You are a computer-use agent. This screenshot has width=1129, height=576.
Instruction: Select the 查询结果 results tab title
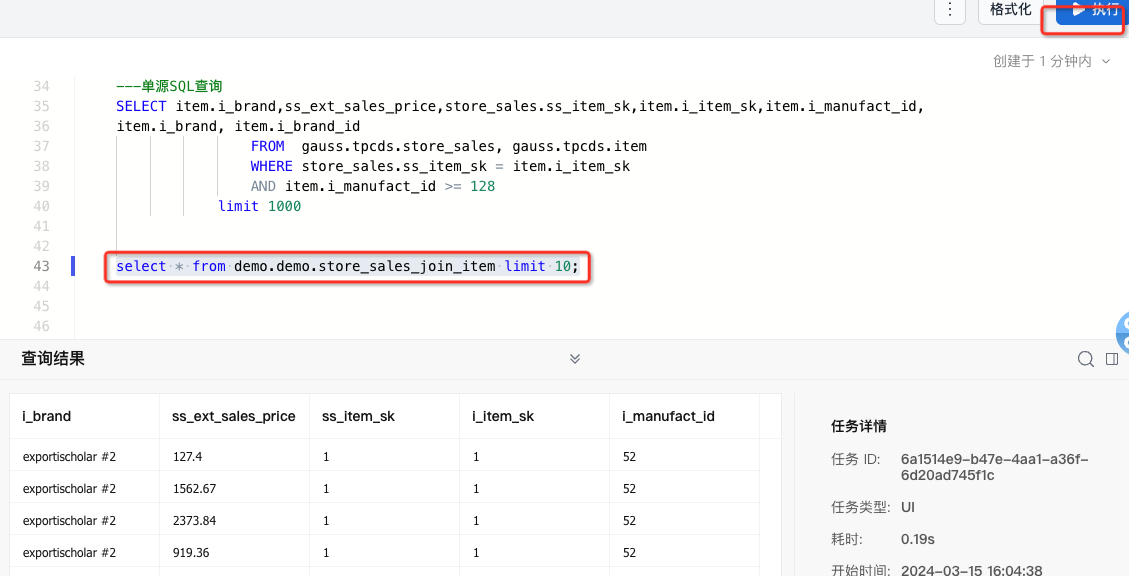point(53,359)
